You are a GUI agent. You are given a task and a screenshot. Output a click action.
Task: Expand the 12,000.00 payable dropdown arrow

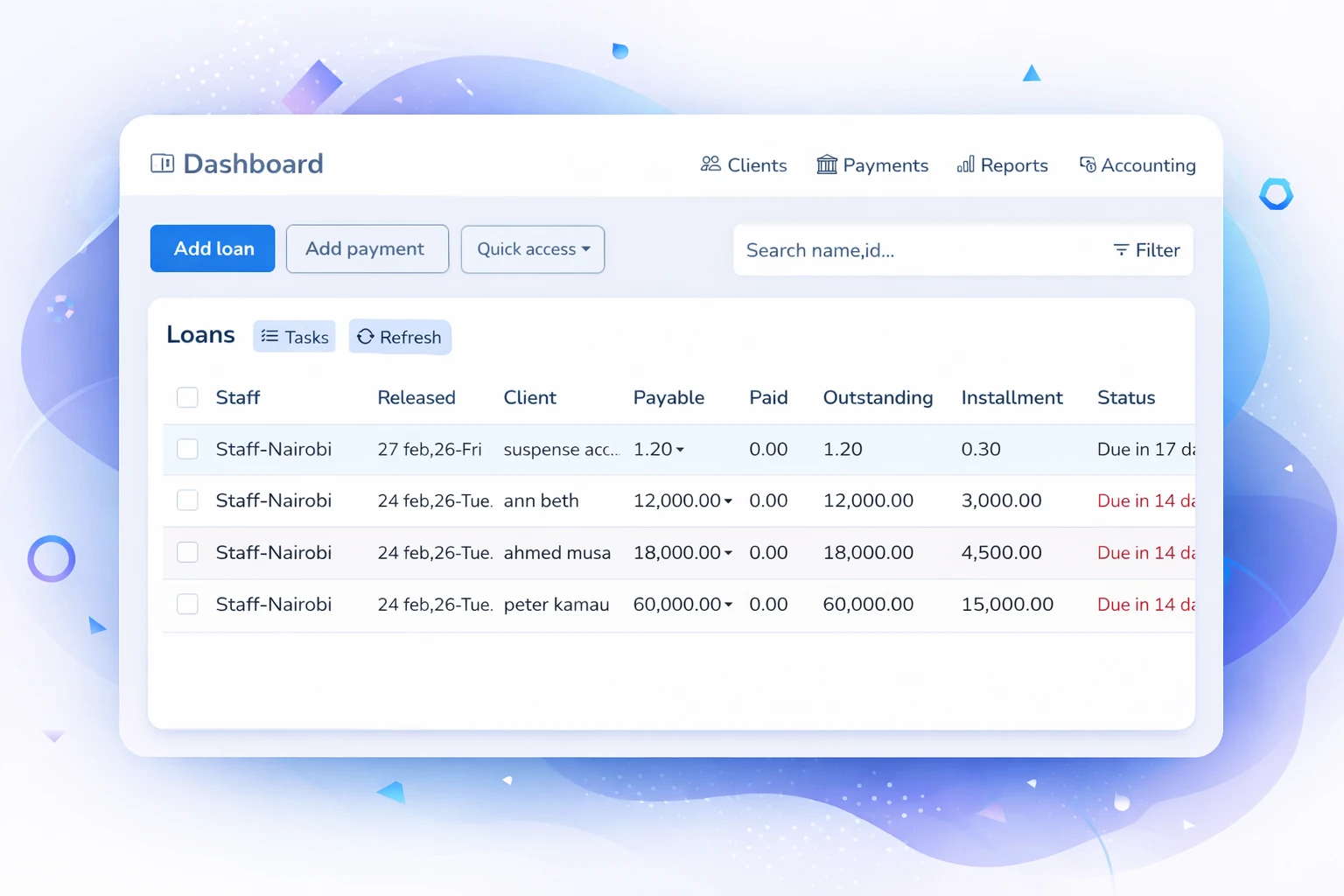coord(728,501)
